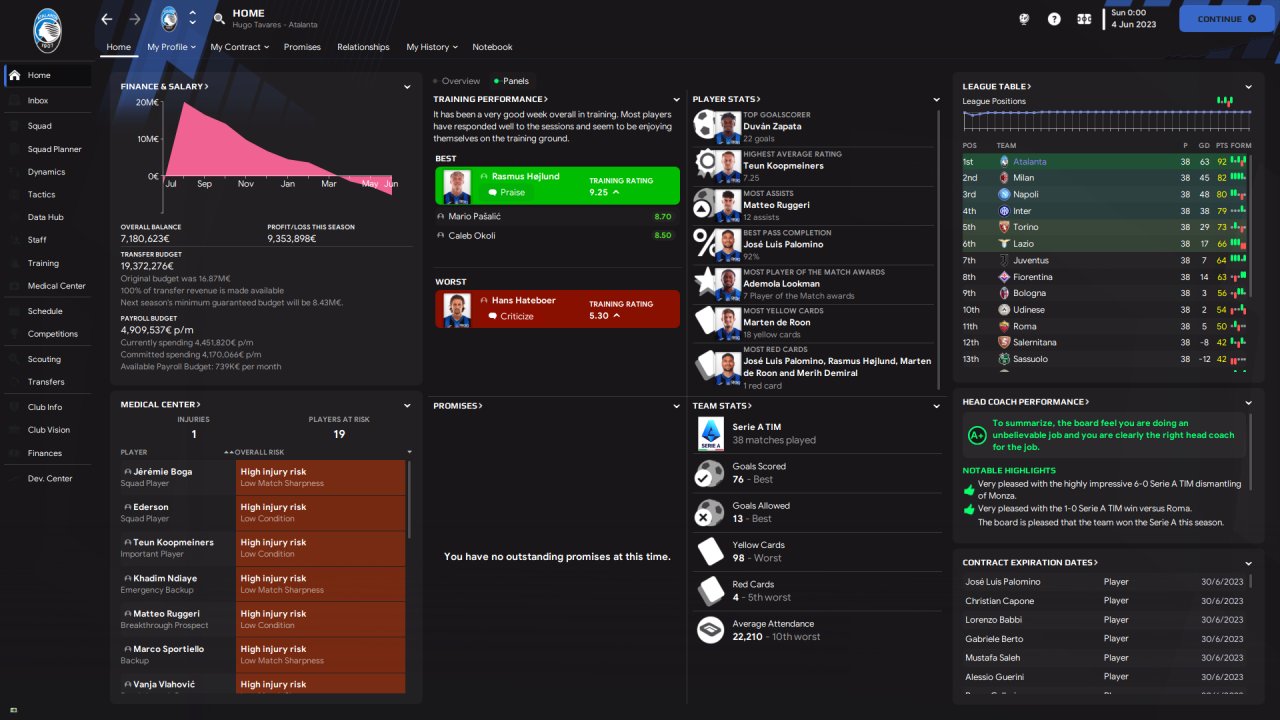
Task: Switch to the Relationships tab
Action: click(363, 47)
